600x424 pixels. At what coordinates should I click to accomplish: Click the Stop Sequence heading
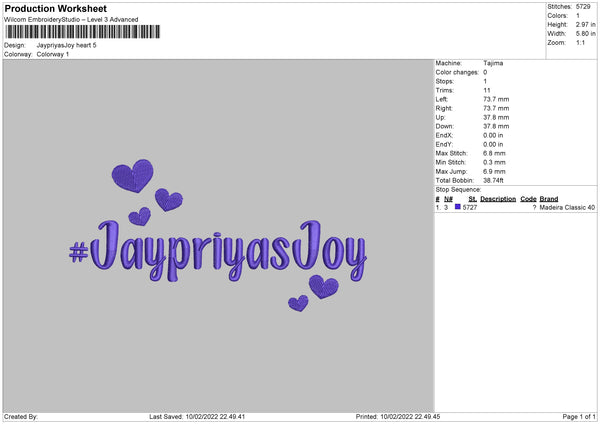(458, 189)
